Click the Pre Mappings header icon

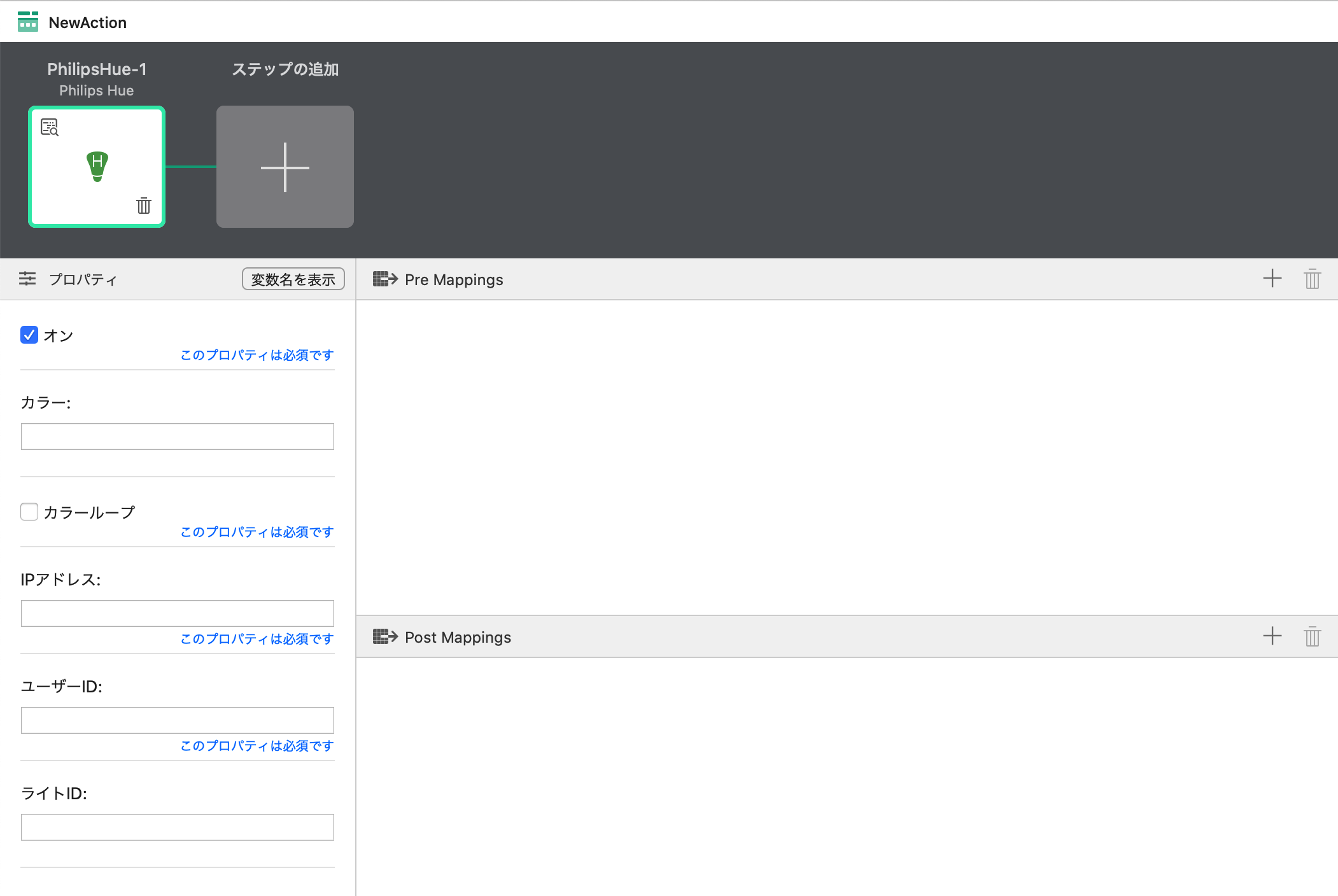(385, 279)
